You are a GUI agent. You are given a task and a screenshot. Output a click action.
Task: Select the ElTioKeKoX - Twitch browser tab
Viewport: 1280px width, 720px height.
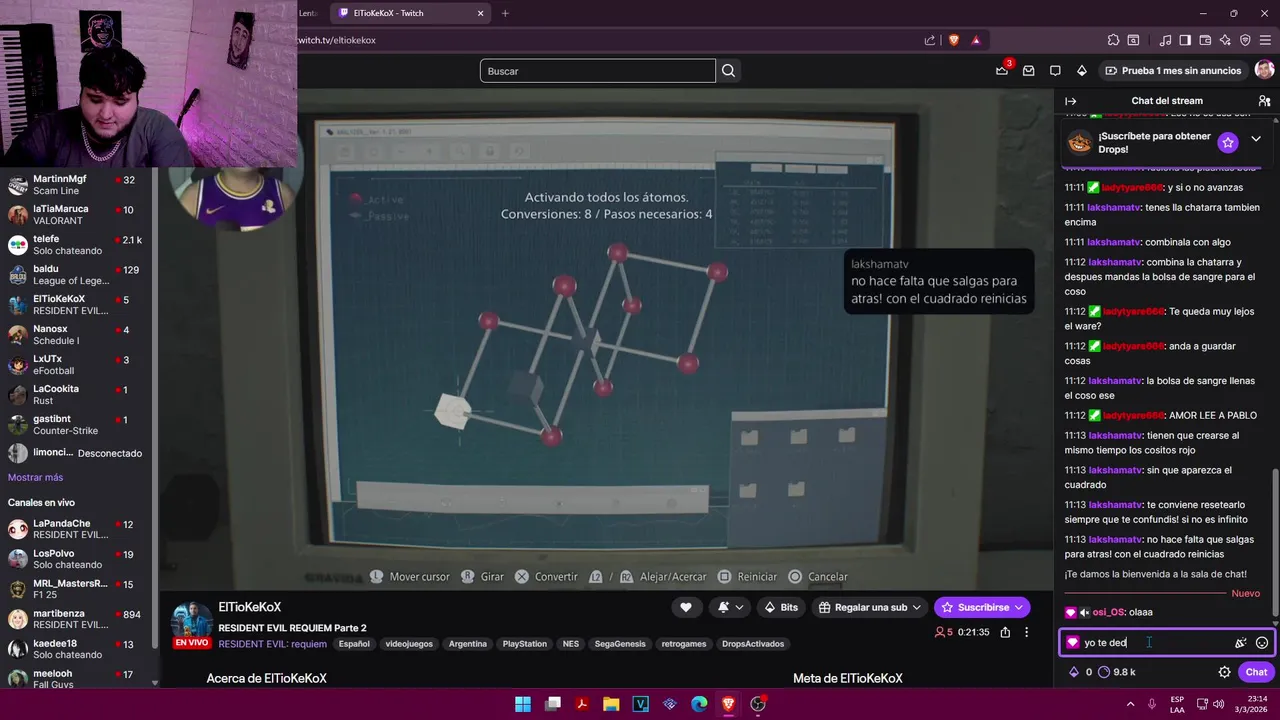tap(409, 13)
